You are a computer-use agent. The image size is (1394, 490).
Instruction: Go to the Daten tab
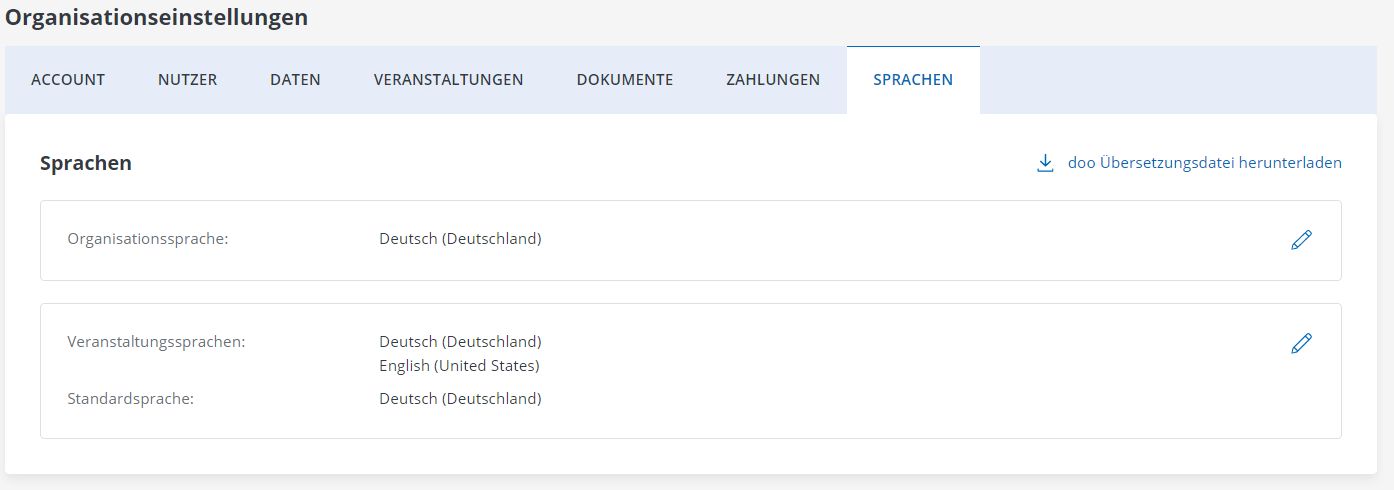point(295,80)
